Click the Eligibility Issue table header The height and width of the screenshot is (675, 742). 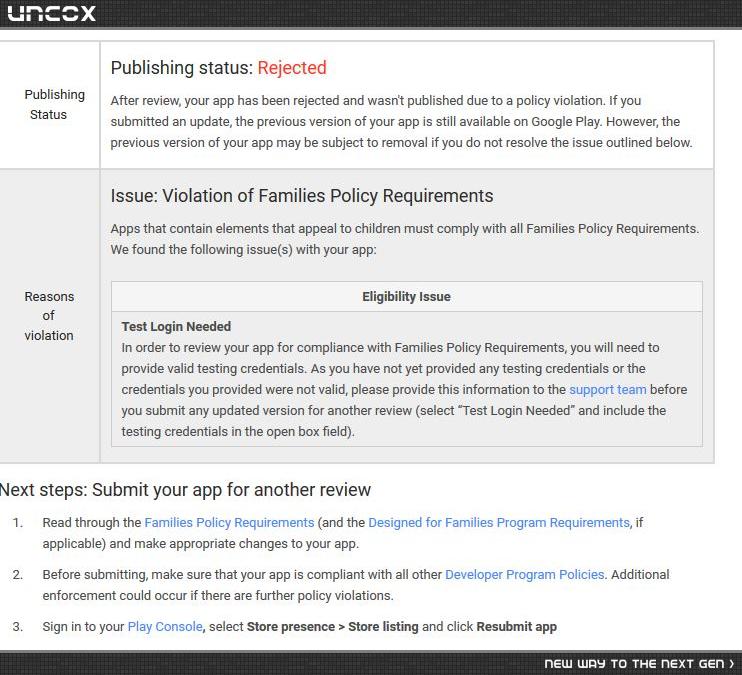(x=406, y=297)
